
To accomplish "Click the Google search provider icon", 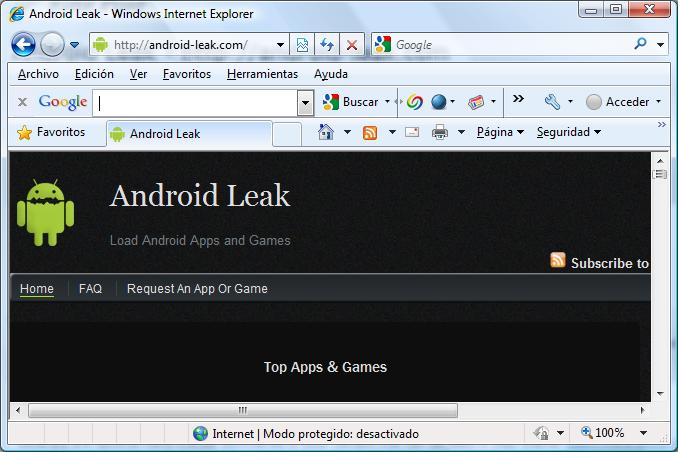I will (x=383, y=45).
